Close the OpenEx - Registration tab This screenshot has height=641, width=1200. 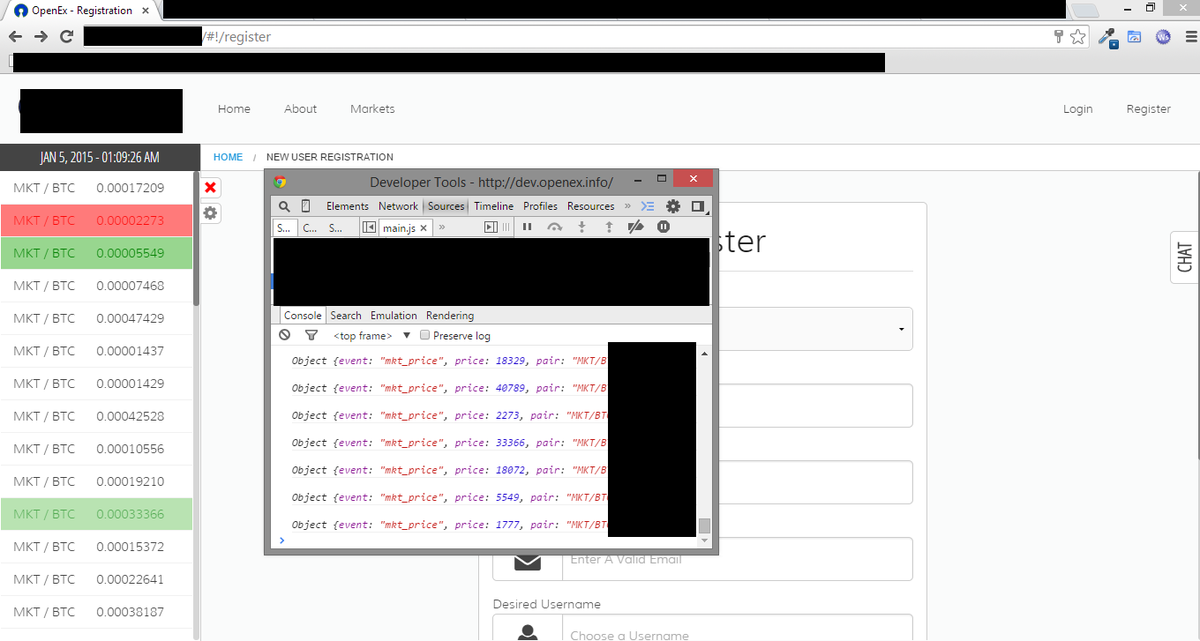(145, 10)
